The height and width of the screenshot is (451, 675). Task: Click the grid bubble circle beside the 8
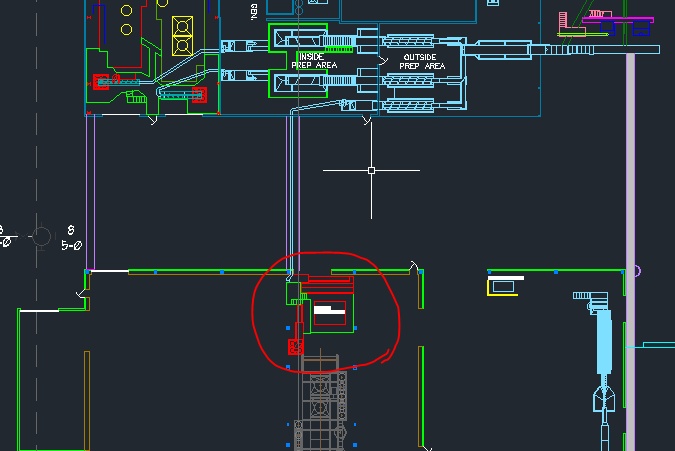tap(41, 236)
